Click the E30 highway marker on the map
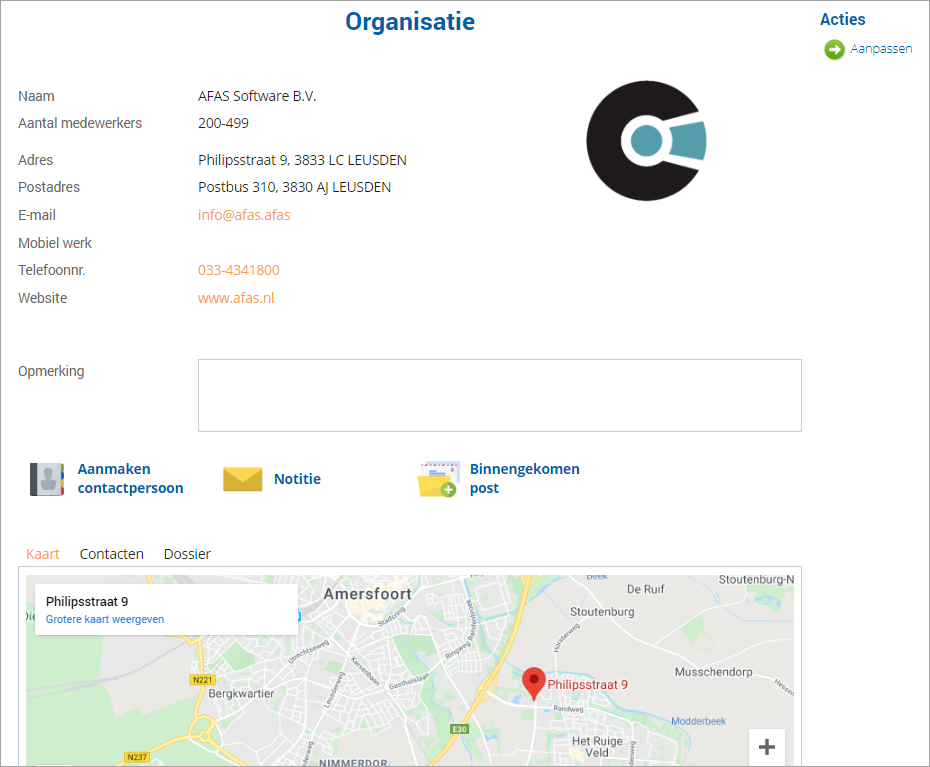Viewport: 930px width, 767px height. point(460,729)
